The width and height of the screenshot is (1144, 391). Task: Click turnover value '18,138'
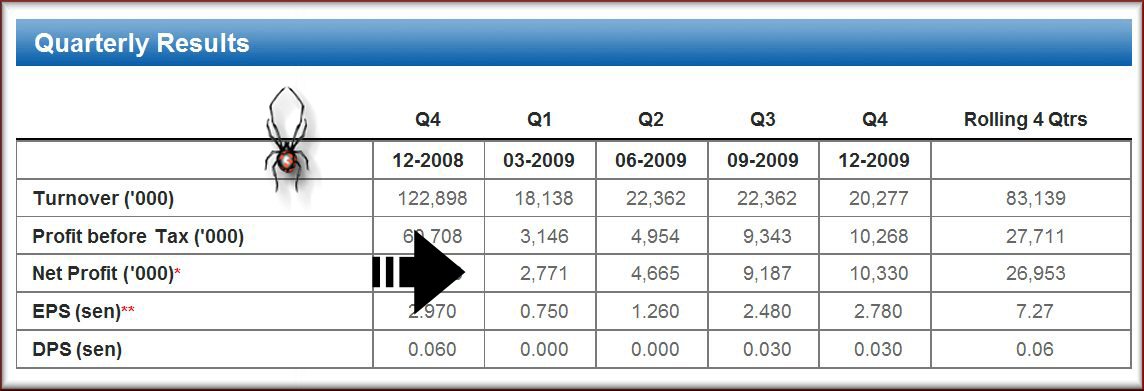[544, 198]
